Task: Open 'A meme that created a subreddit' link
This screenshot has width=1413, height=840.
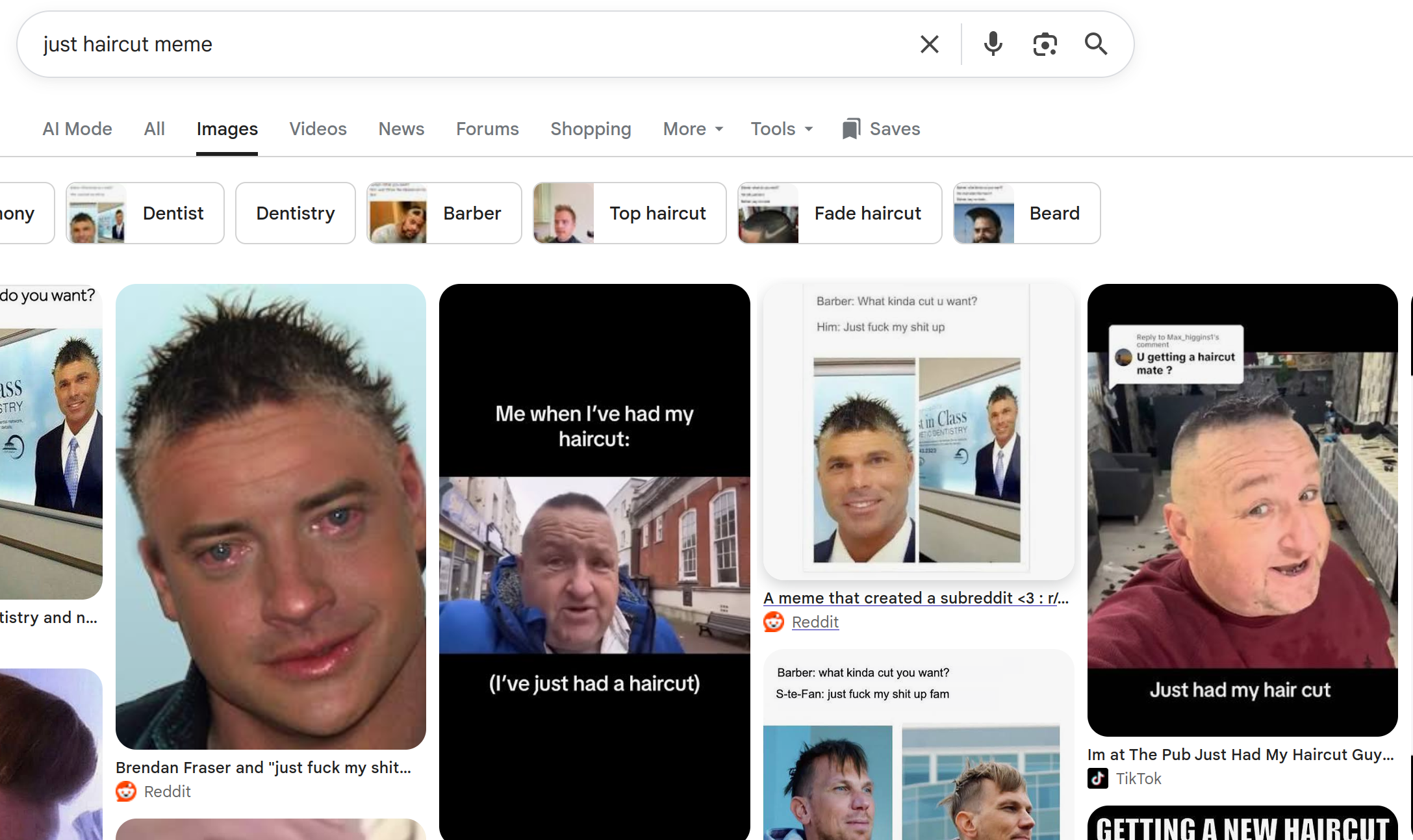Action: tap(916, 598)
